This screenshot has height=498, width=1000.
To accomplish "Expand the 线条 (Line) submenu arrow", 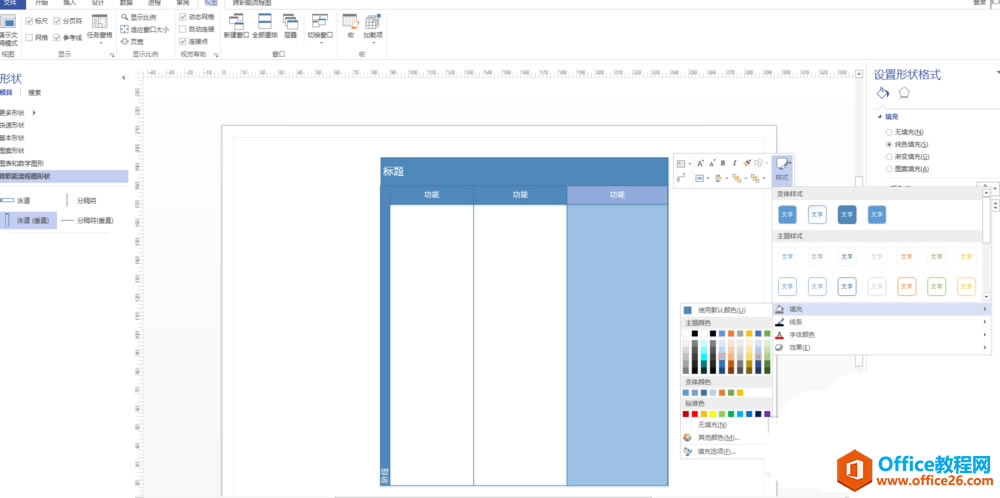I will point(985,322).
